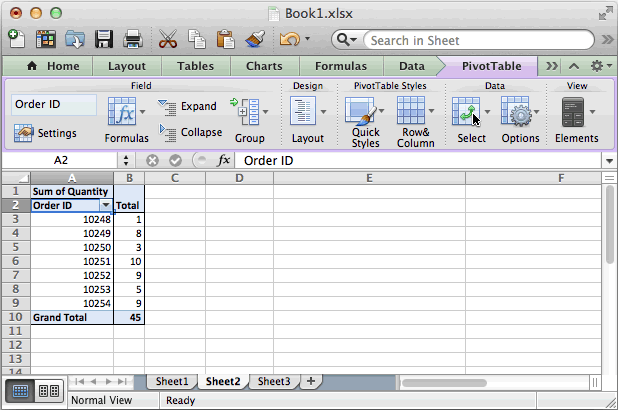Open Row & Column dropdown arrow
Viewport: 618px width, 410px height.
pyautogui.click(x=432, y=111)
